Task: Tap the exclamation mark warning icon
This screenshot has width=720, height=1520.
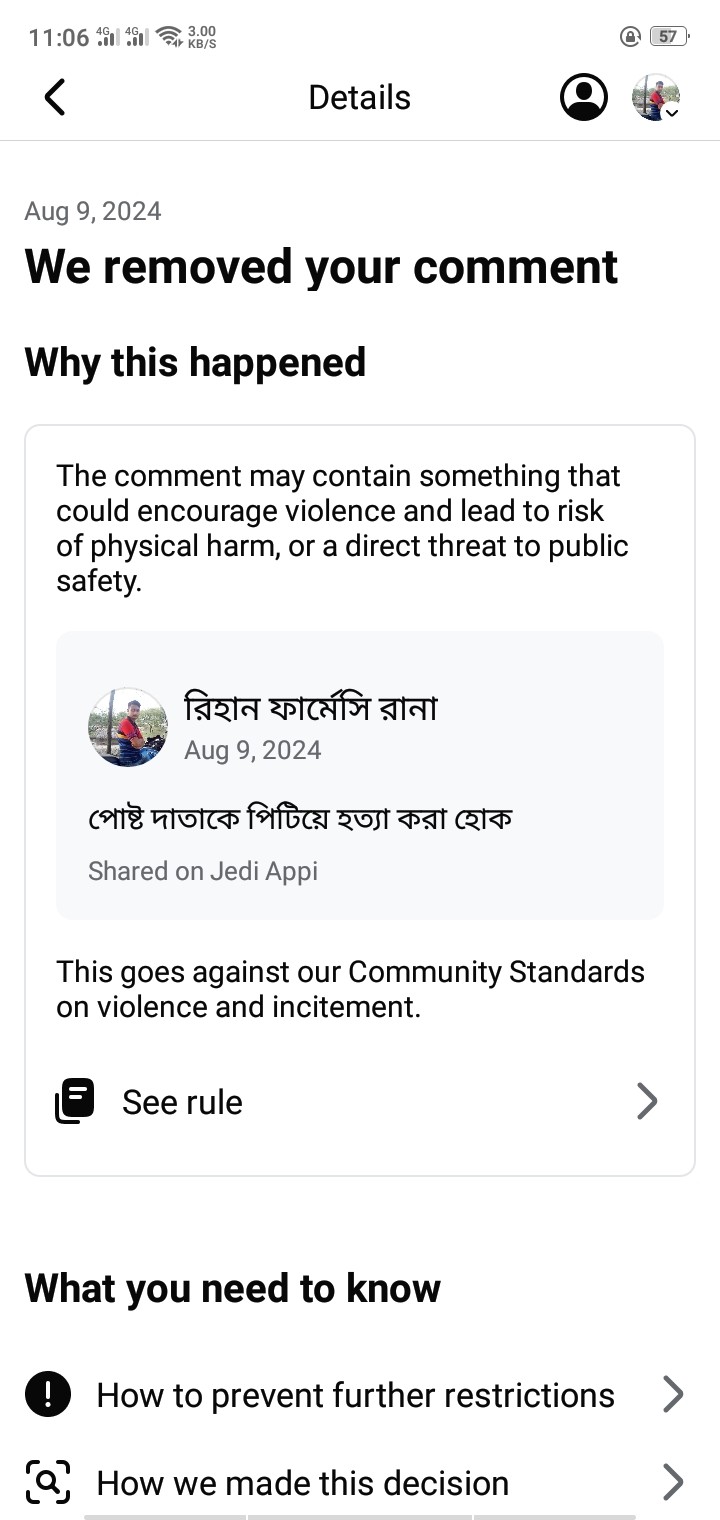Action: [x=47, y=1394]
